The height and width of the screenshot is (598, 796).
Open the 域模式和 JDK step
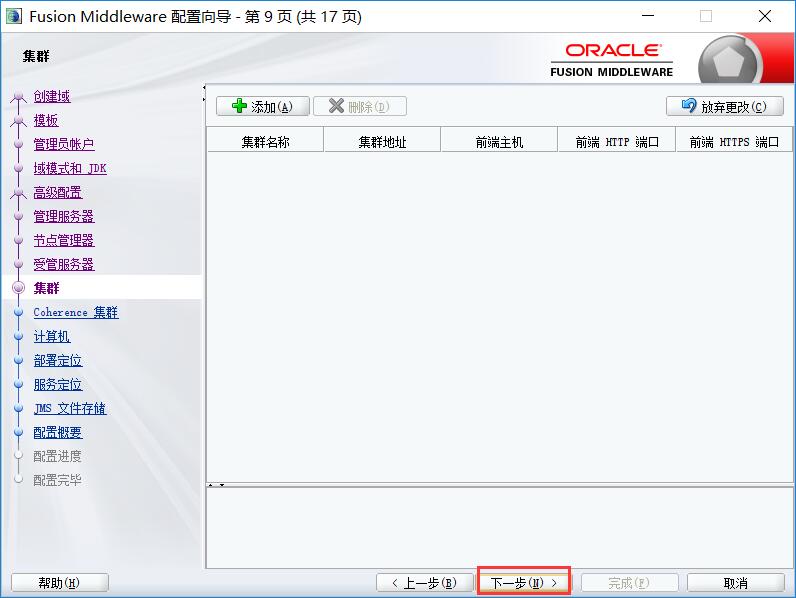(x=70, y=168)
